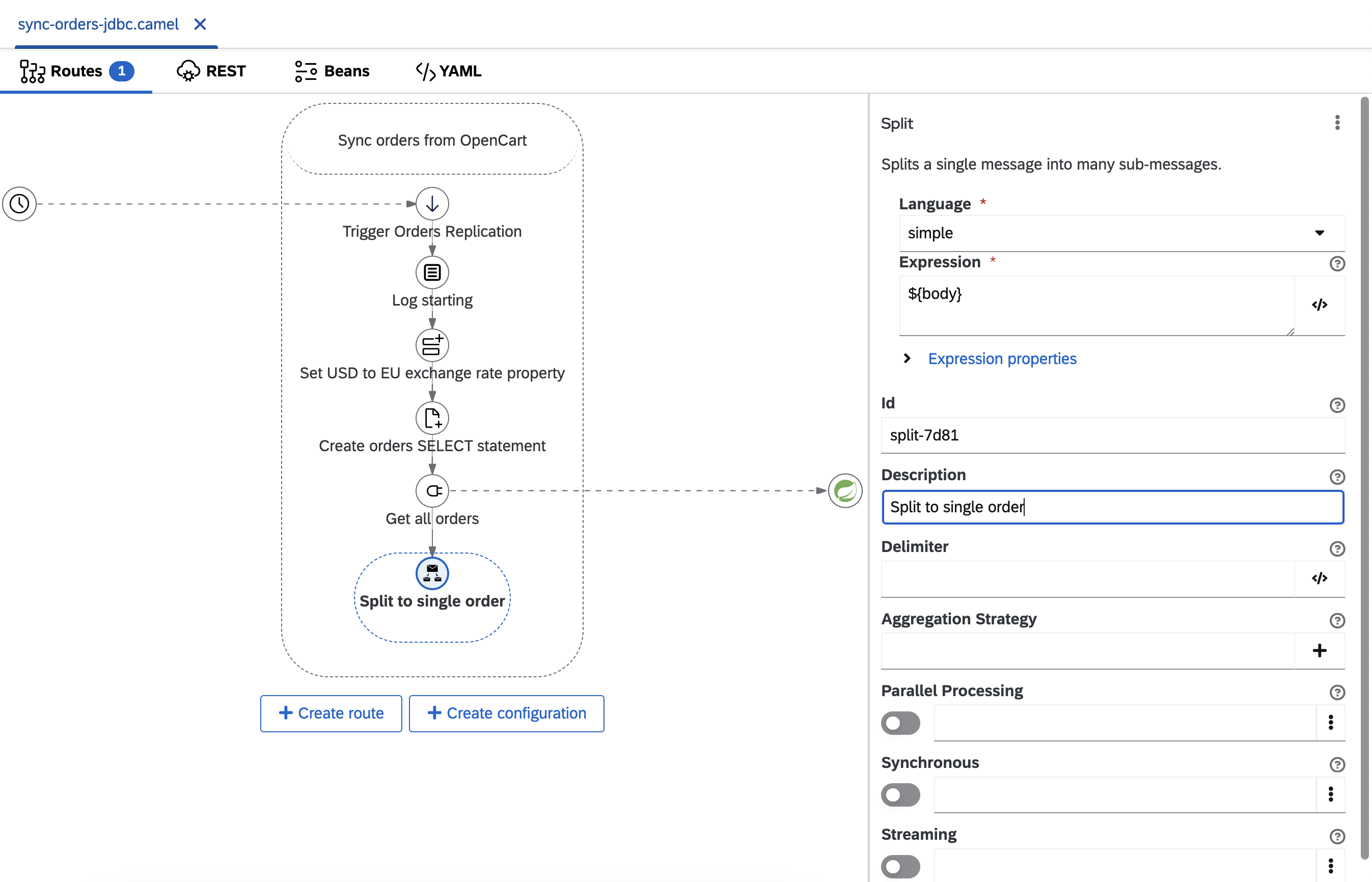Screen dimensions: 1372x882
Task: Click the timer source clock icon
Action: click(x=19, y=203)
